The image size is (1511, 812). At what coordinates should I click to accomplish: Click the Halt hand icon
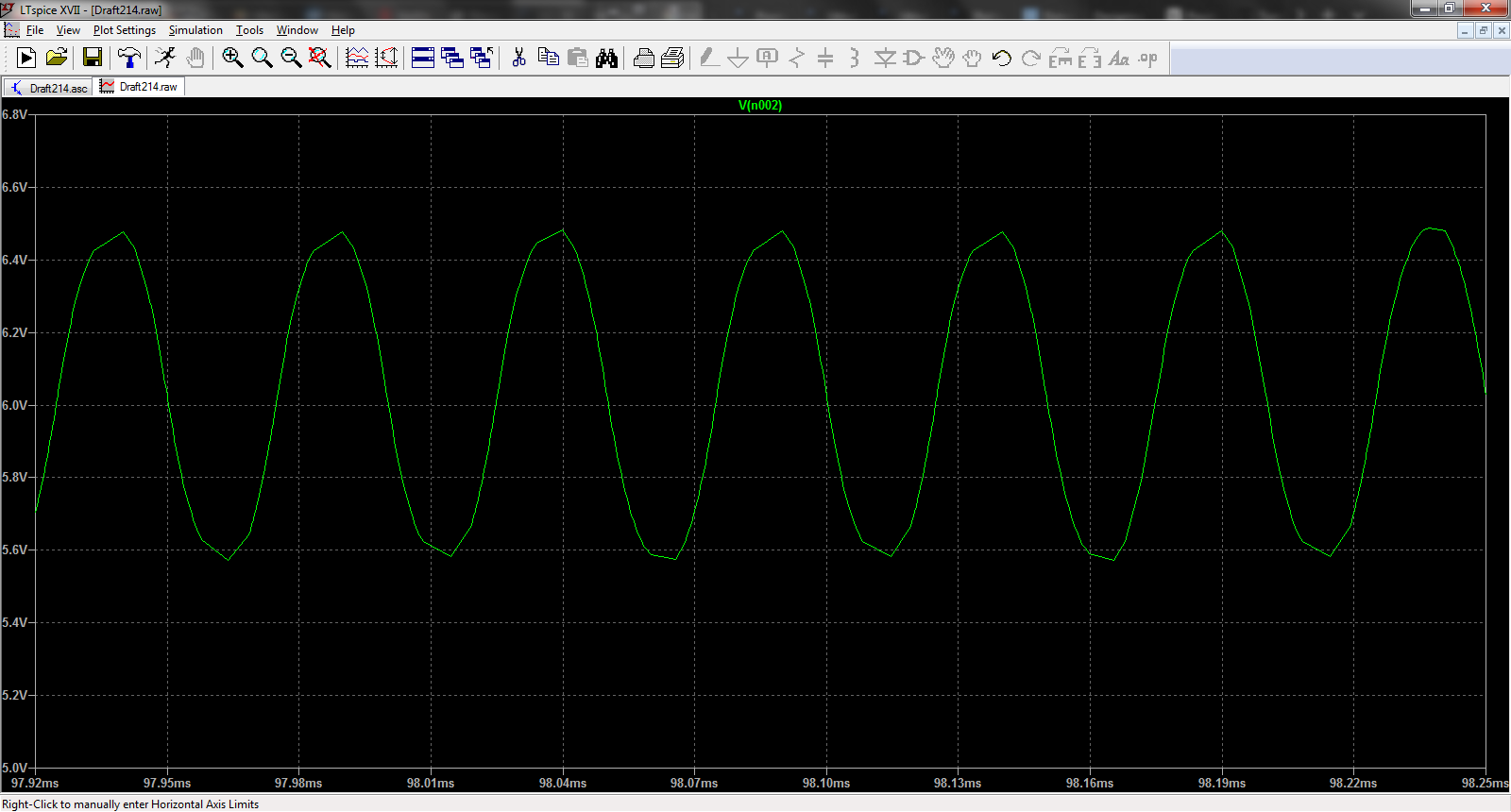click(195, 59)
